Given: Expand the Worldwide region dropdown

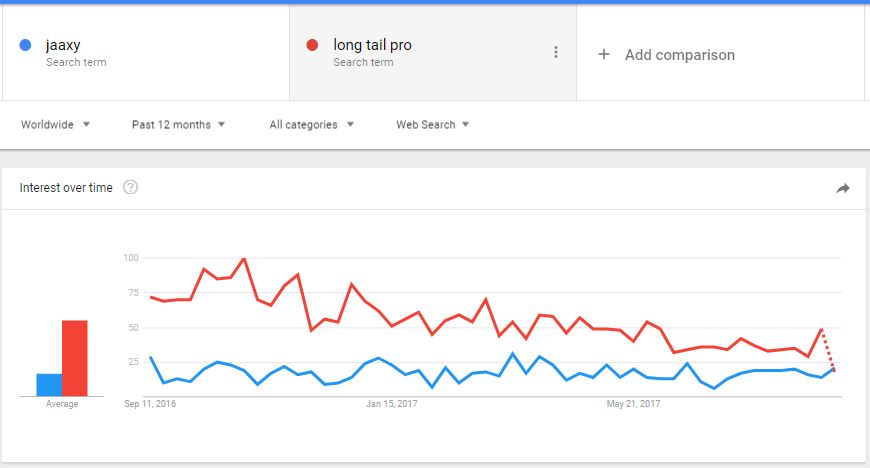Looking at the screenshot, I should [55, 124].
